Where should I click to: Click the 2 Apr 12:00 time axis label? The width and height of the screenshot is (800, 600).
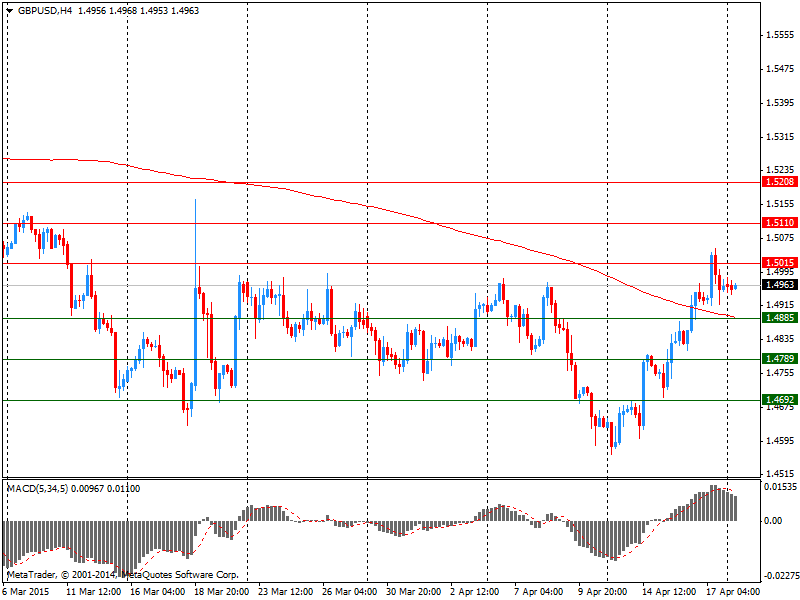click(x=476, y=592)
